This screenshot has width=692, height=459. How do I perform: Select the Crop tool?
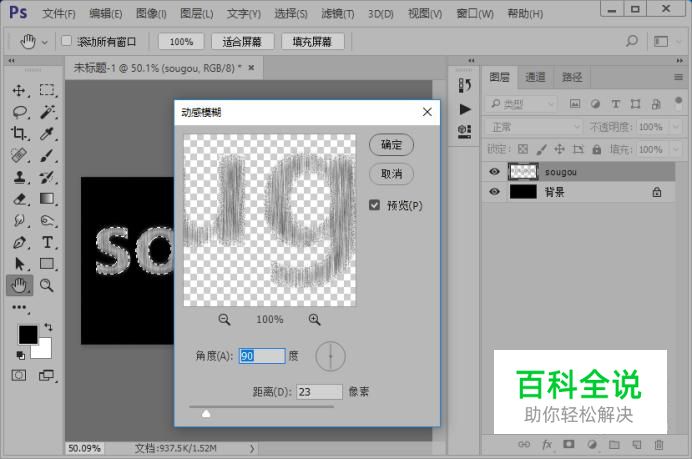[19, 133]
